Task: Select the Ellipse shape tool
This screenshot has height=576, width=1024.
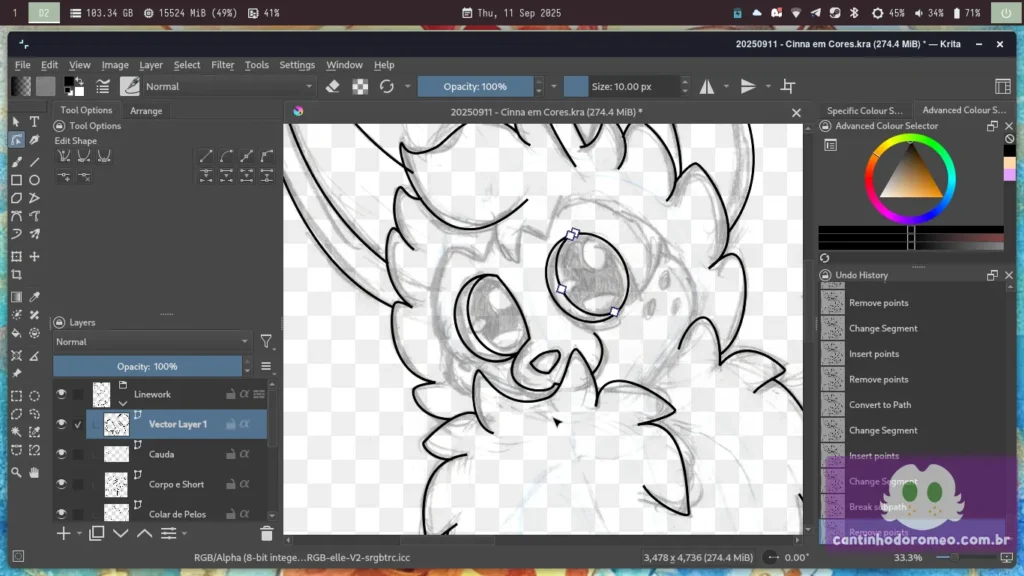Action: point(35,180)
